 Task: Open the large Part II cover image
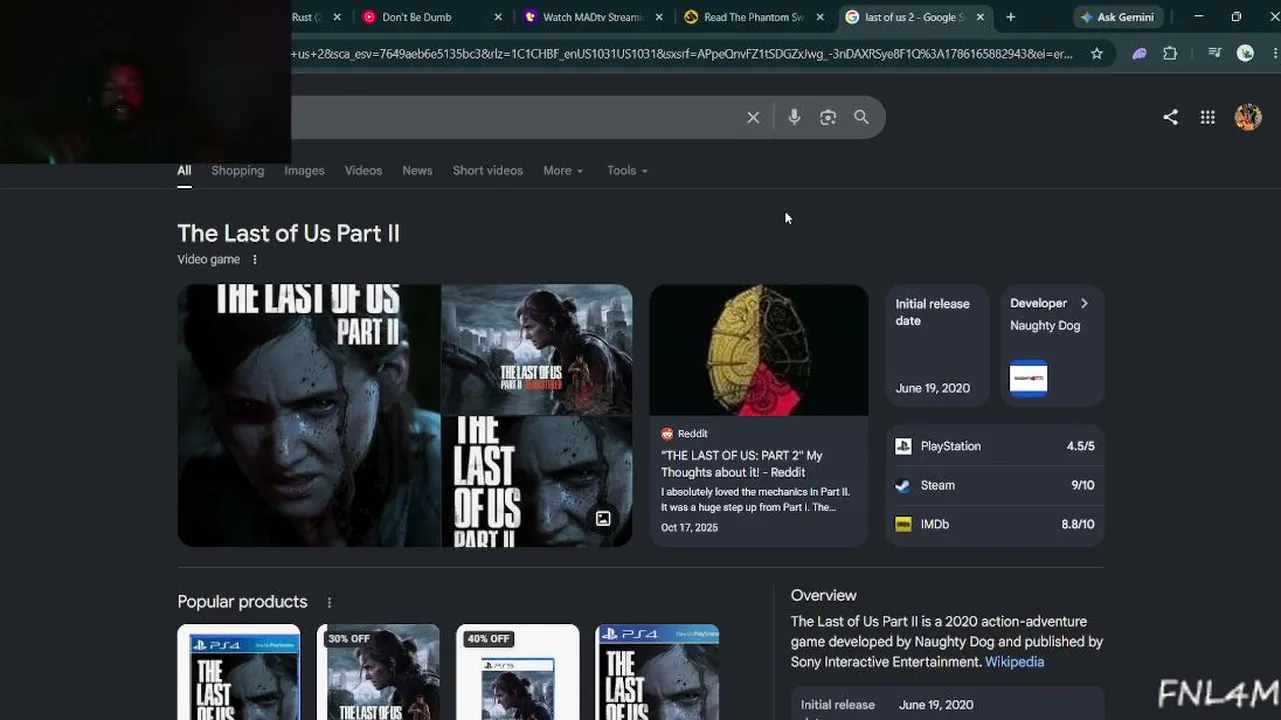tap(309, 415)
